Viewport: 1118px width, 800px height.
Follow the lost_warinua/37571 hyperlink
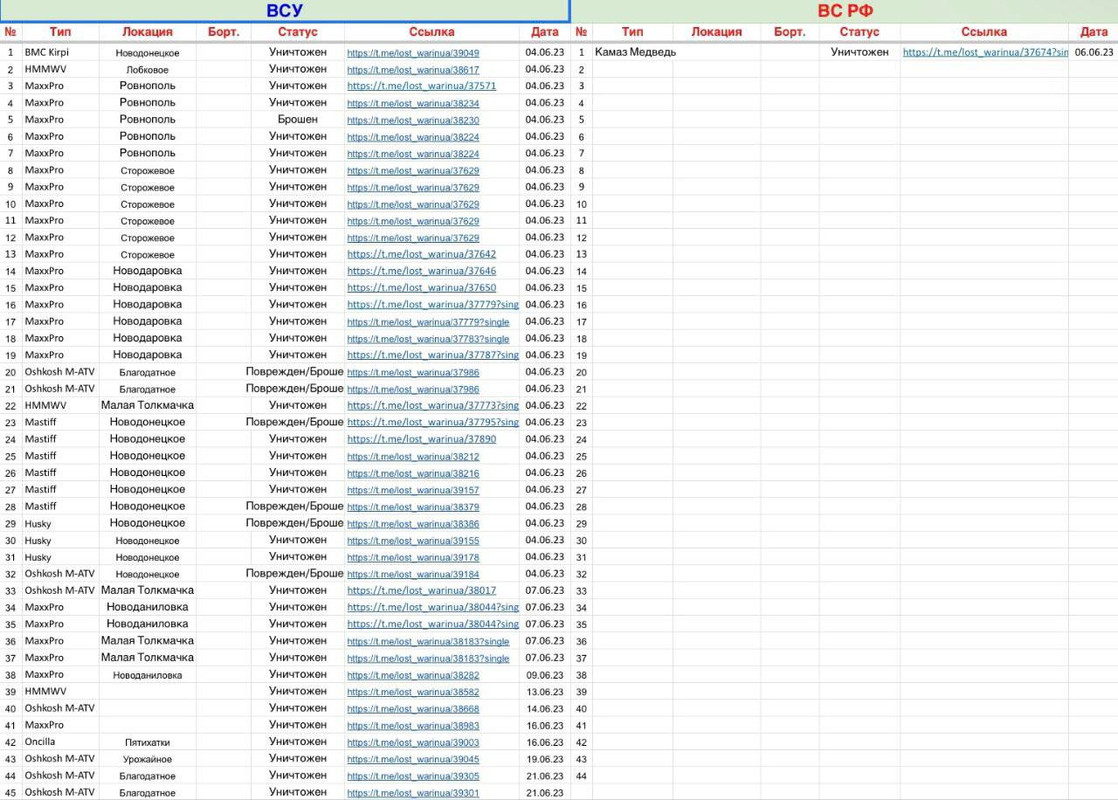click(421, 86)
